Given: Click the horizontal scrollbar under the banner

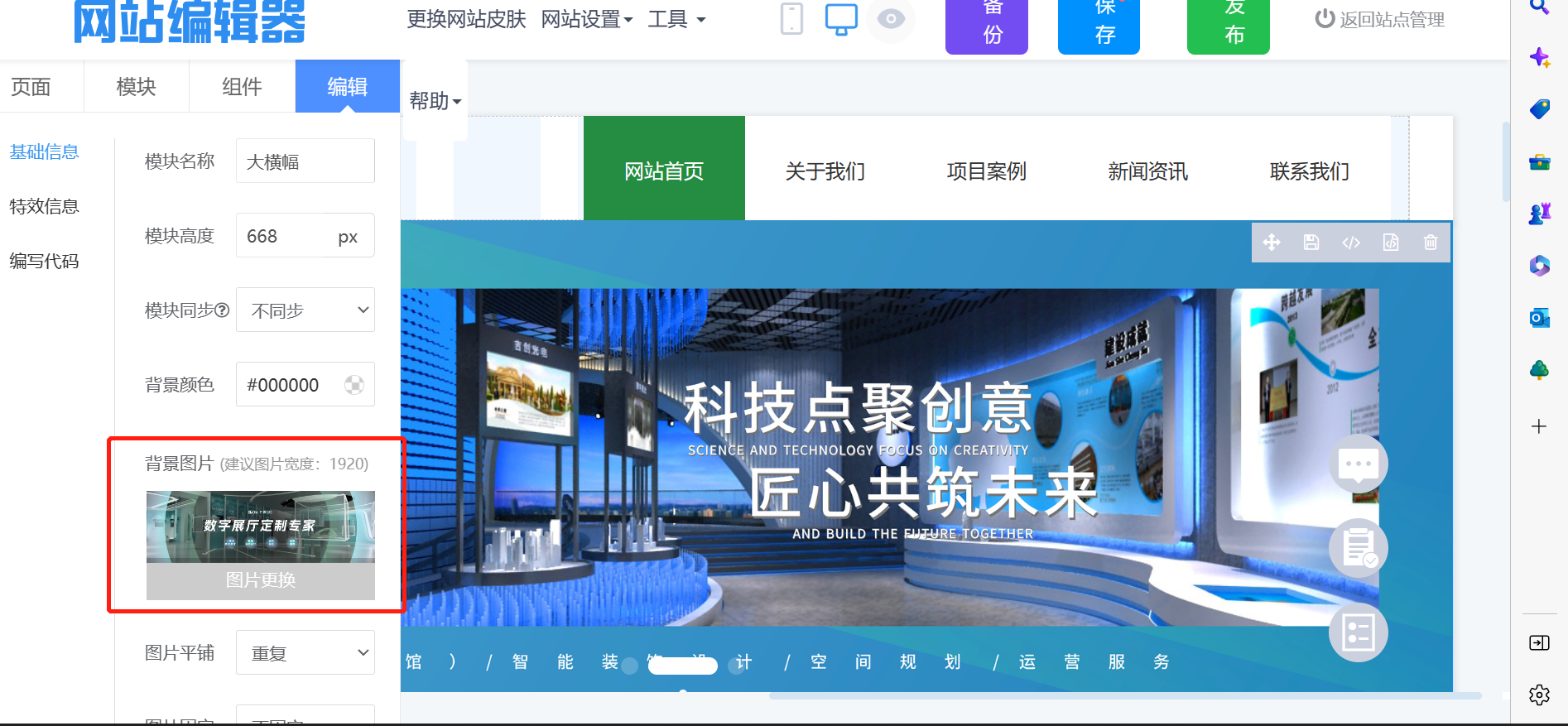Looking at the screenshot, I should pyautogui.click(x=1124, y=696).
